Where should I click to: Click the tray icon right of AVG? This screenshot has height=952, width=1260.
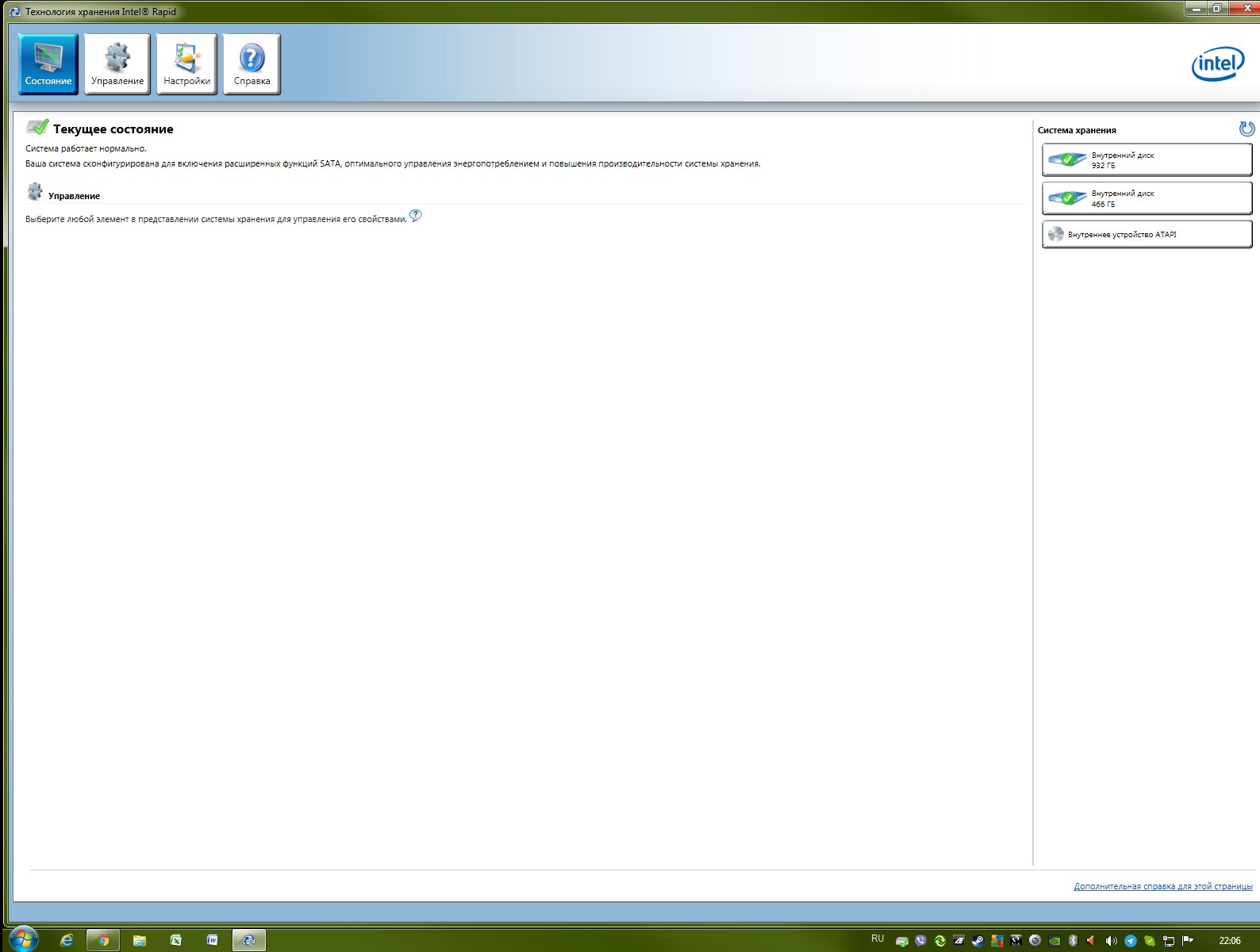pyautogui.click(x=1016, y=941)
